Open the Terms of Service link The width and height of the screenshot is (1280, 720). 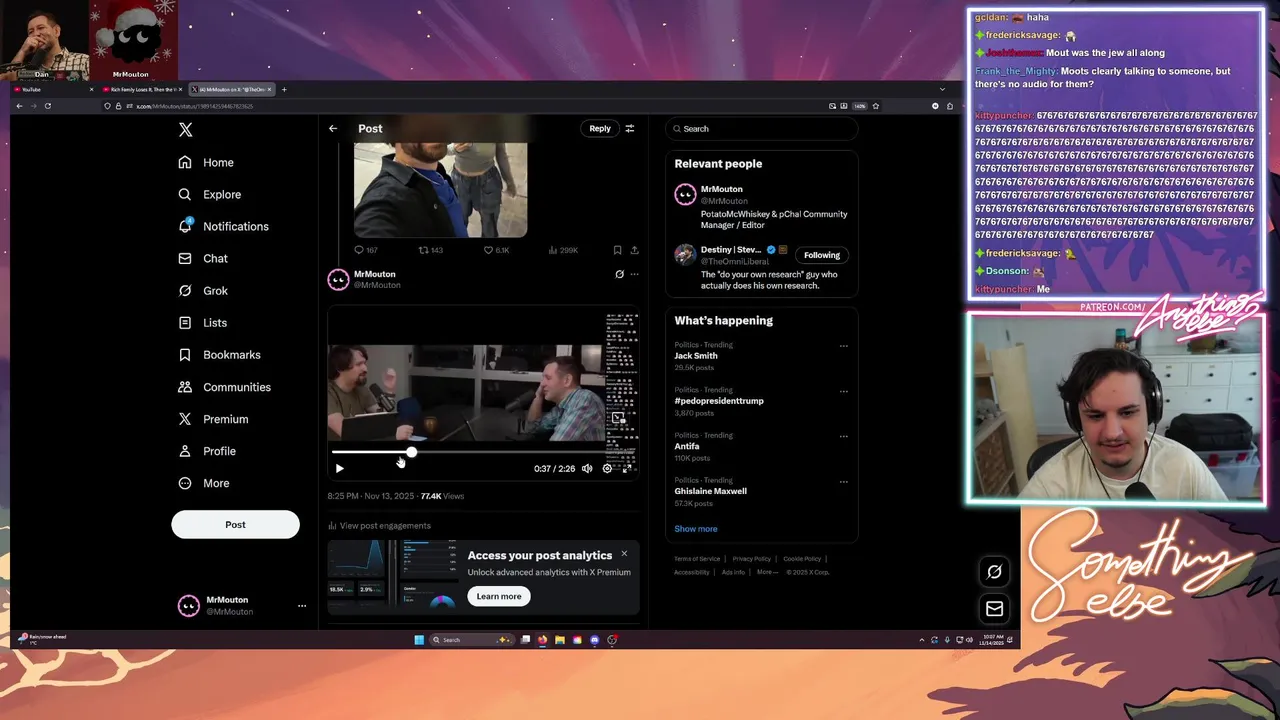click(x=697, y=559)
